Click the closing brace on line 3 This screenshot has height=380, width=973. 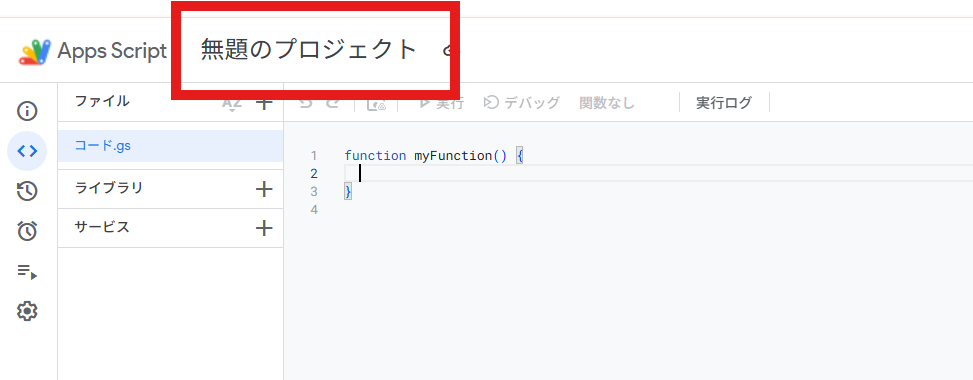click(x=348, y=192)
